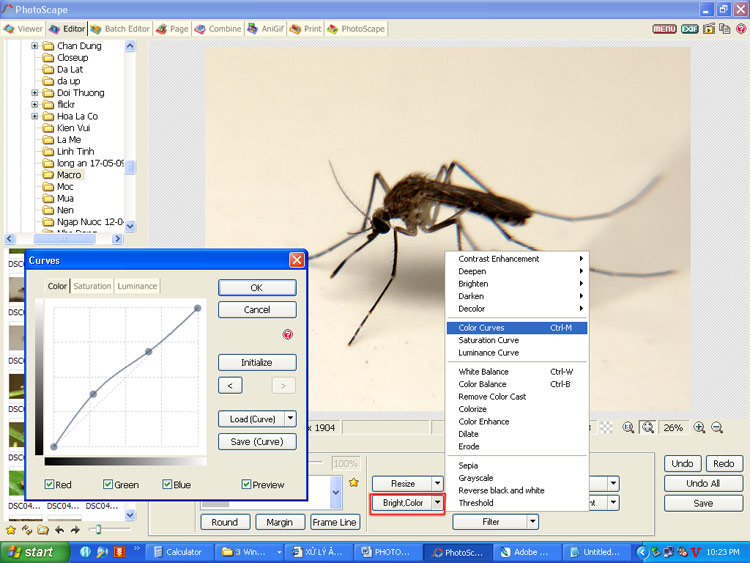Click the folder tree vertical scrollbar
The image size is (750, 563).
pyautogui.click(x=130, y=134)
